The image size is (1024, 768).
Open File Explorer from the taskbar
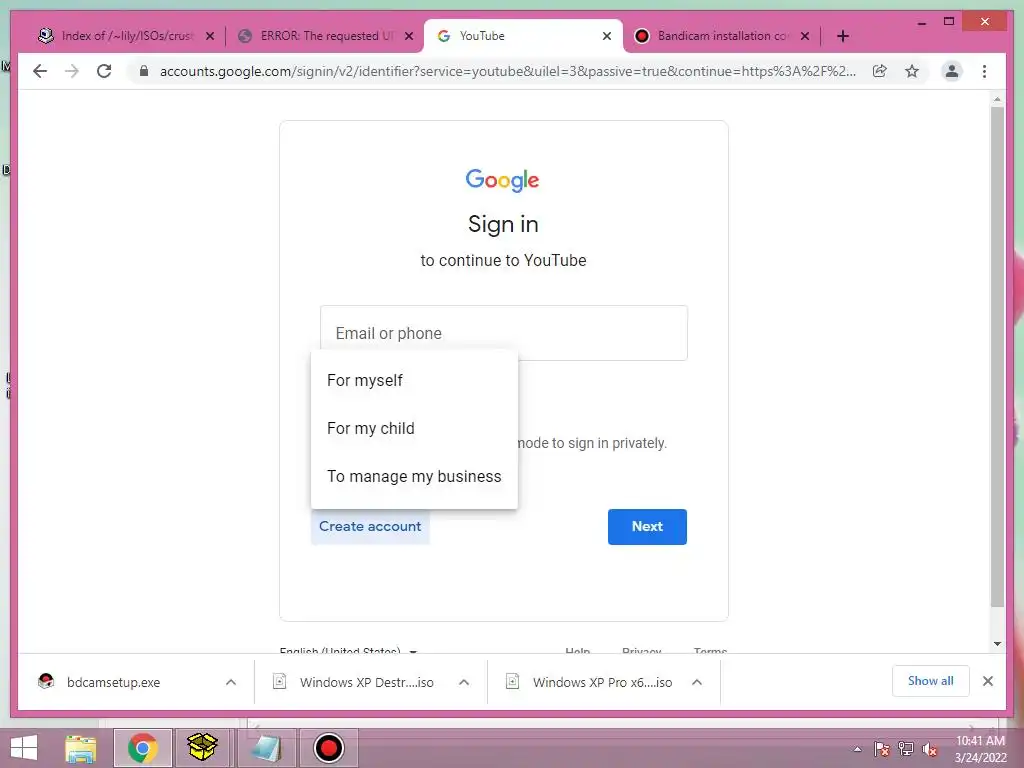pos(80,748)
